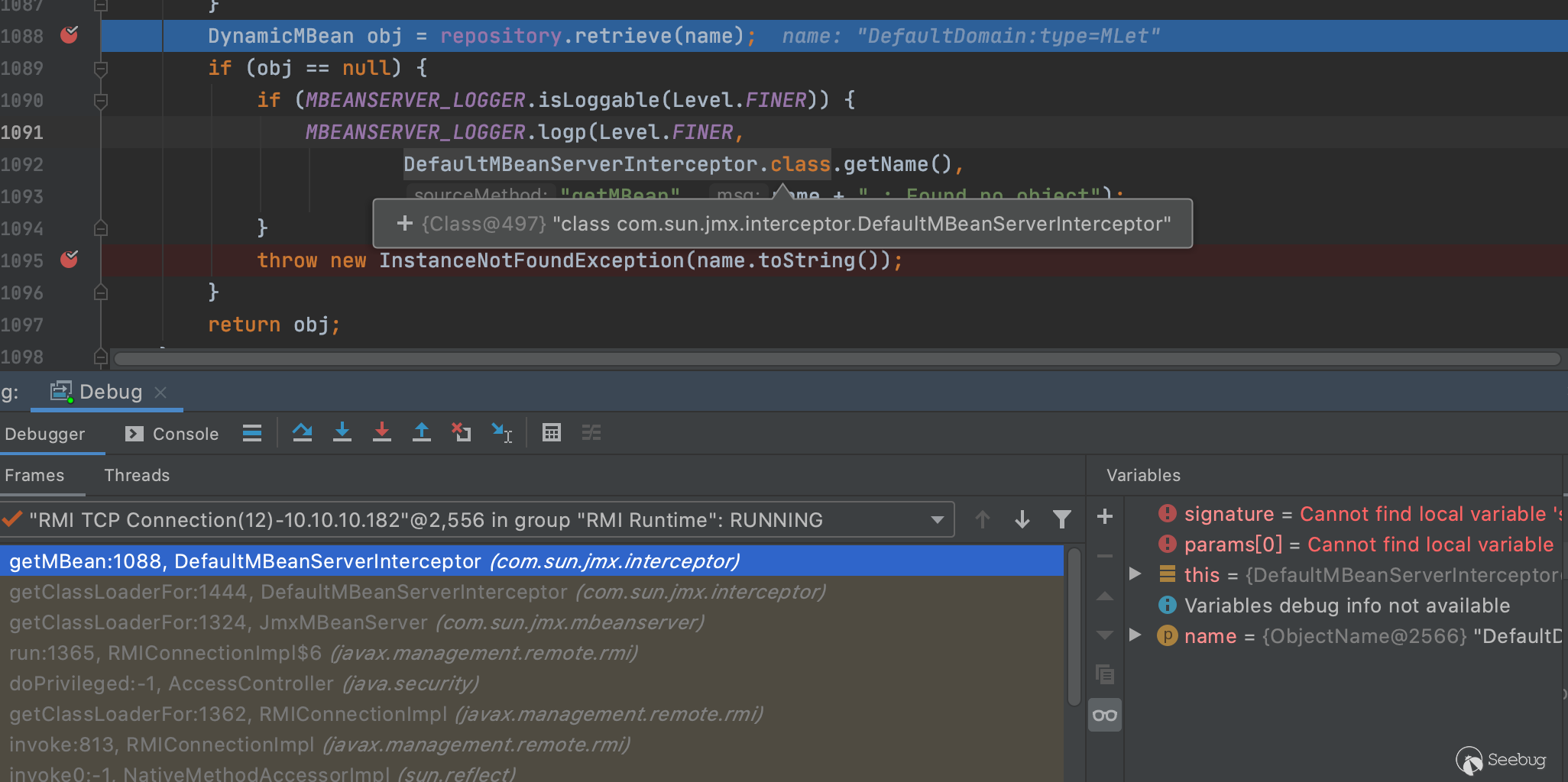This screenshot has width=1568, height=782.
Task: Expand the 'name' ObjectName variable
Action: click(1136, 635)
